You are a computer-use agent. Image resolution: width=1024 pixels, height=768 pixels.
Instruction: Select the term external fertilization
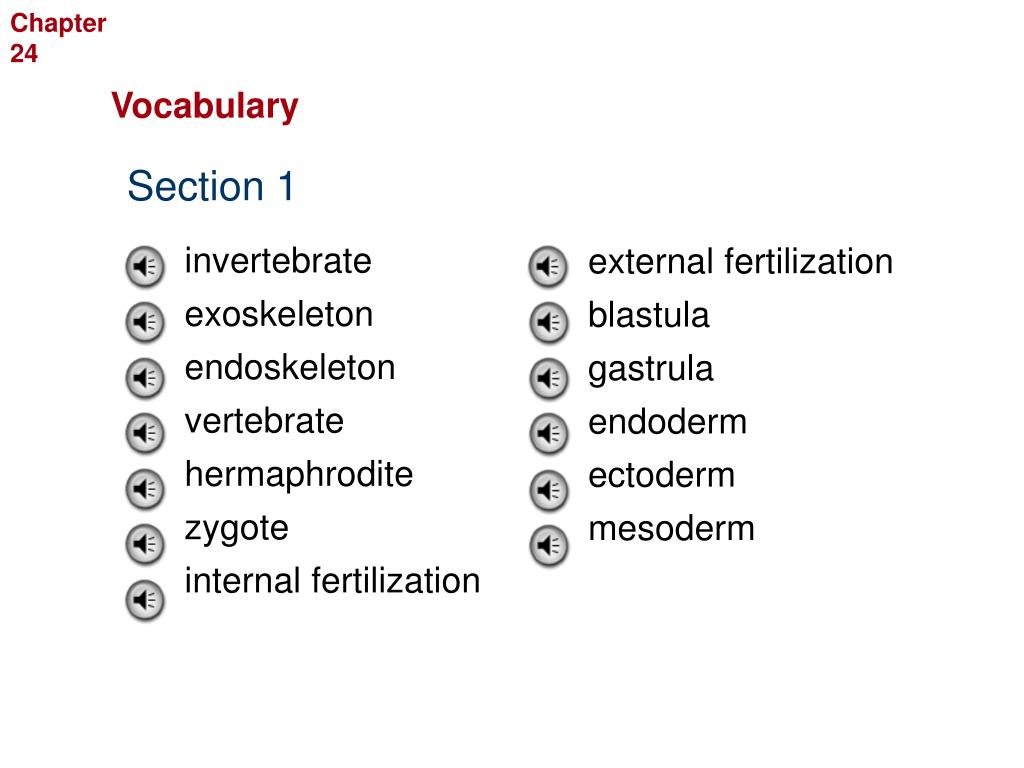click(740, 262)
